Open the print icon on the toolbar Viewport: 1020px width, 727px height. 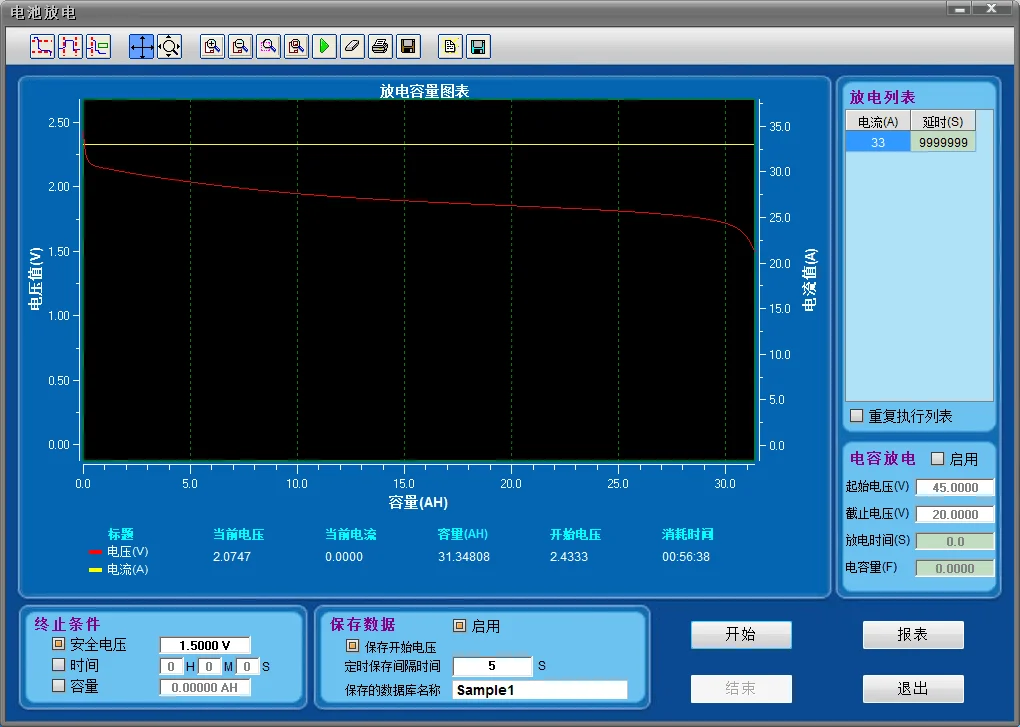coord(379,46)
